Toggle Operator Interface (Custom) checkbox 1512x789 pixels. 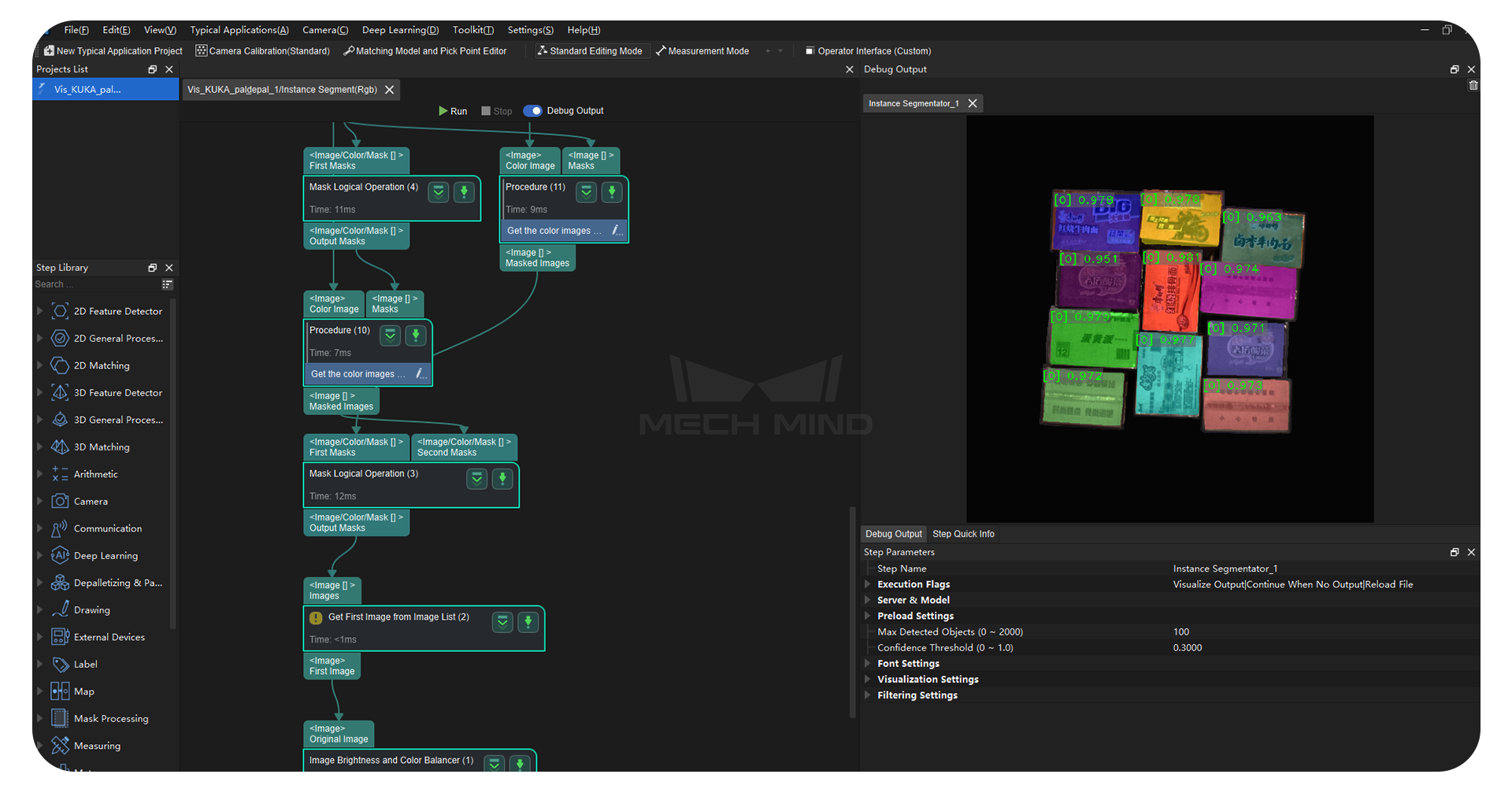[810, 51]
